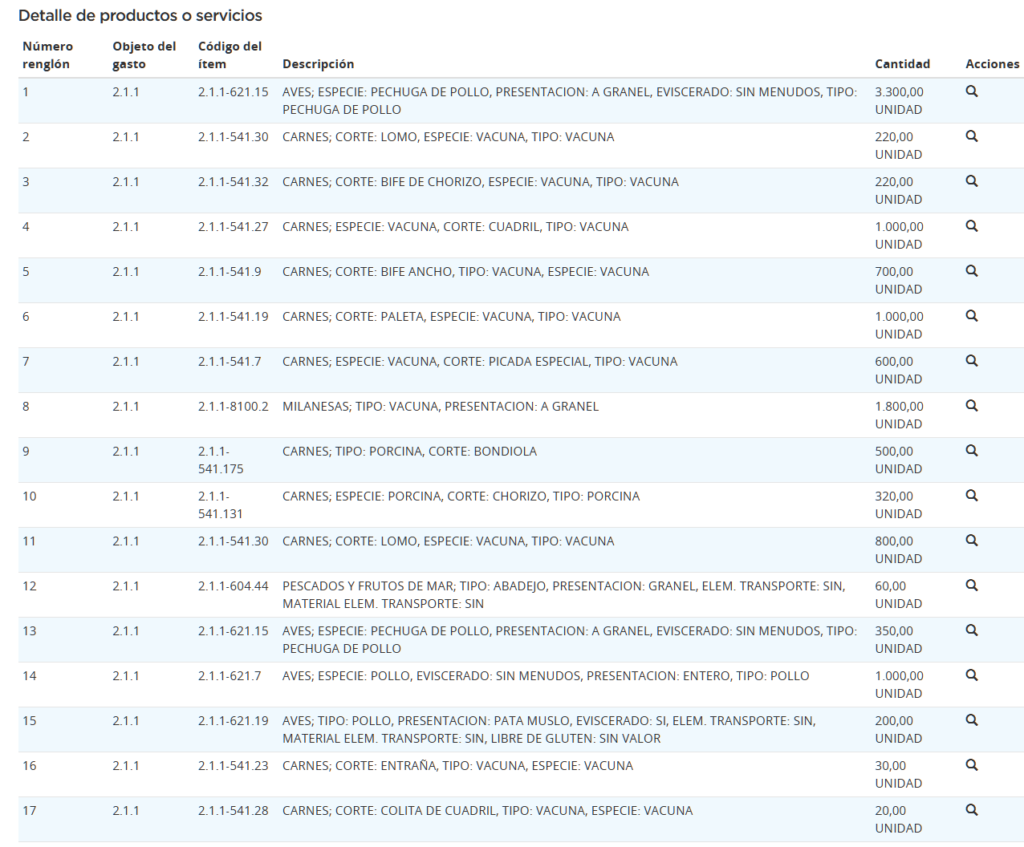View details of the Pata Muslo row
The image size is (1024, 847).
tap(970, 721)
